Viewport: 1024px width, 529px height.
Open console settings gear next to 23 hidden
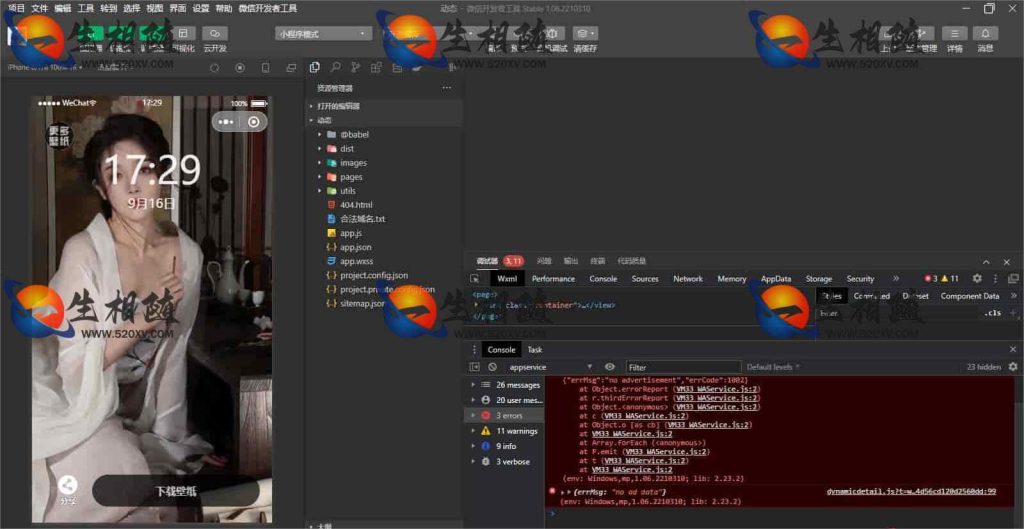click(x=1013, y=367)
